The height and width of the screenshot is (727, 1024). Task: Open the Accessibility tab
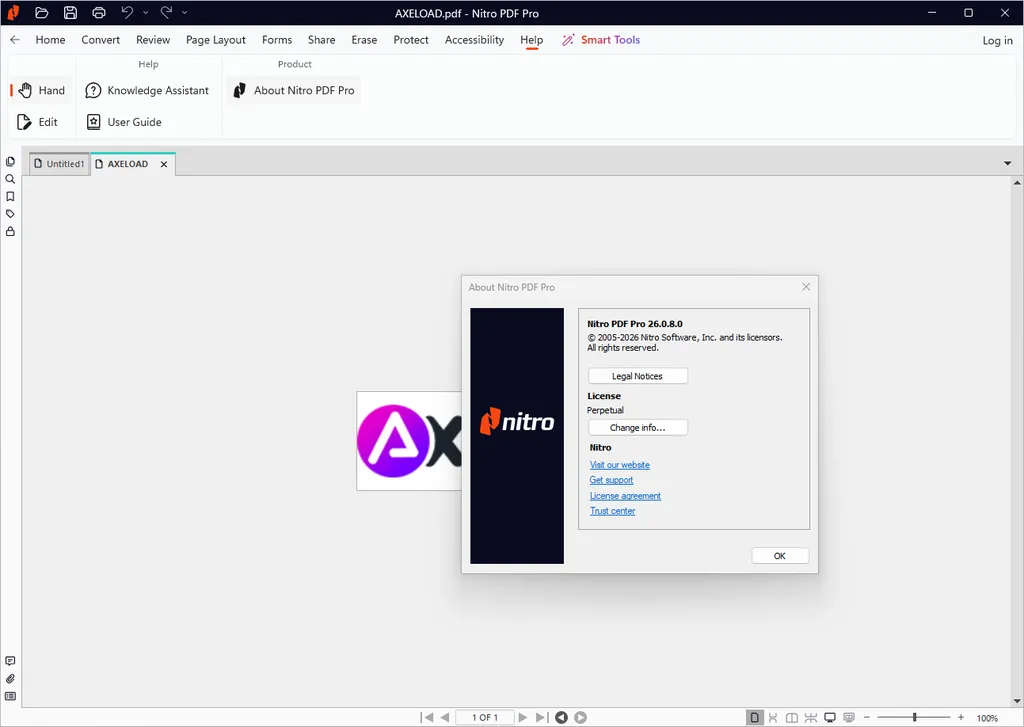[x=474, y=40]
